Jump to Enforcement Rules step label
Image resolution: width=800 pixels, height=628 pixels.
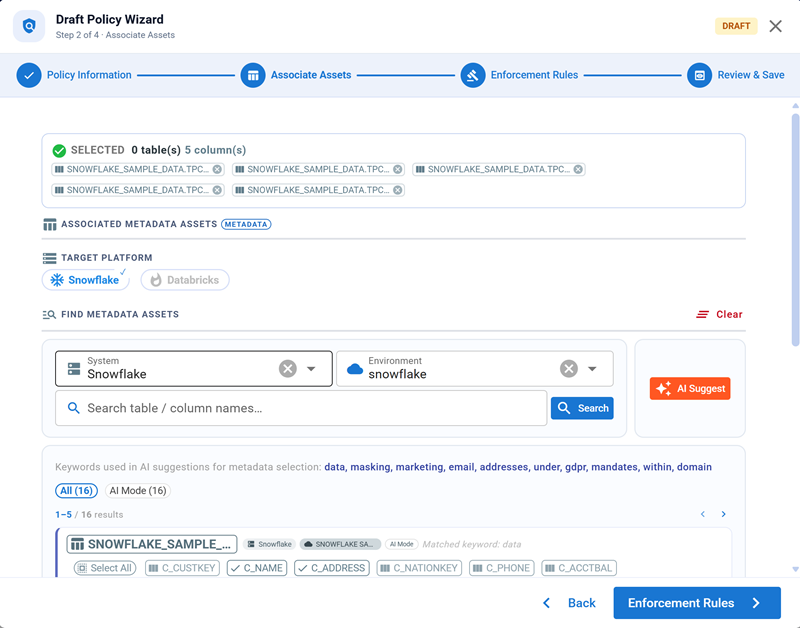pos(534,75)
